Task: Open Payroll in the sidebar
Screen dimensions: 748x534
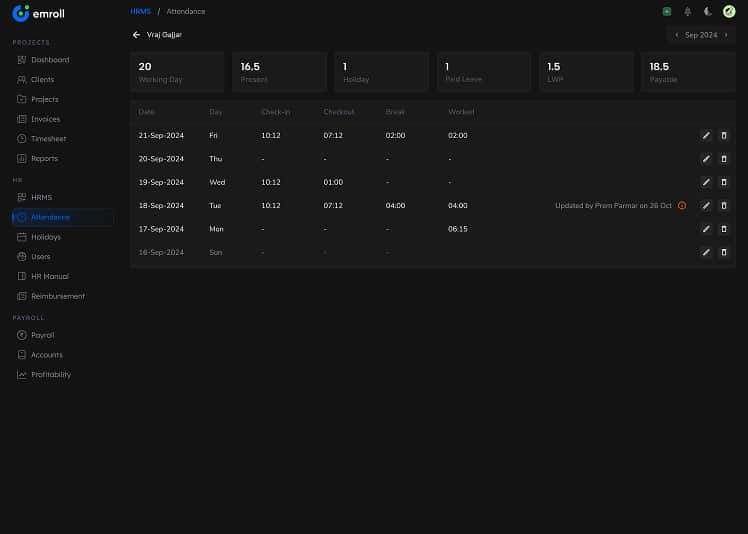Action: click(x=42, y=335)
